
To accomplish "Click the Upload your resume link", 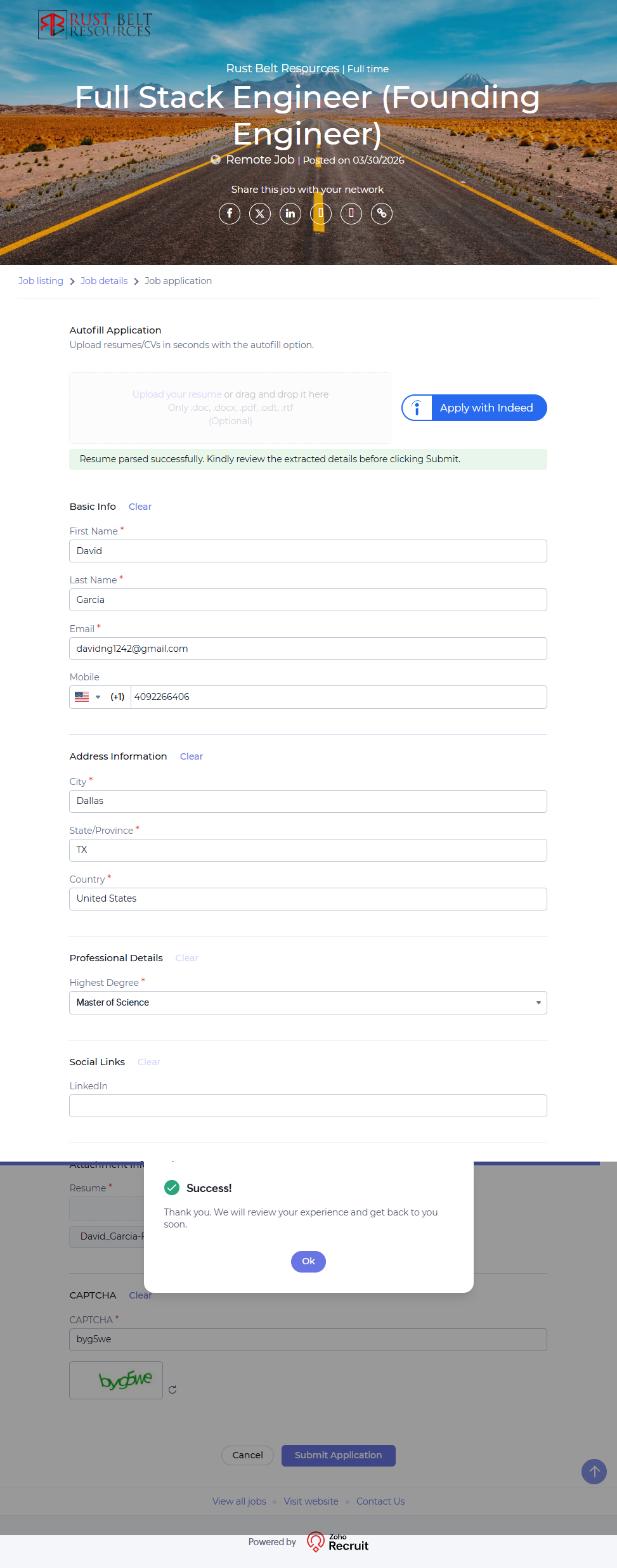I will [177, 394].
